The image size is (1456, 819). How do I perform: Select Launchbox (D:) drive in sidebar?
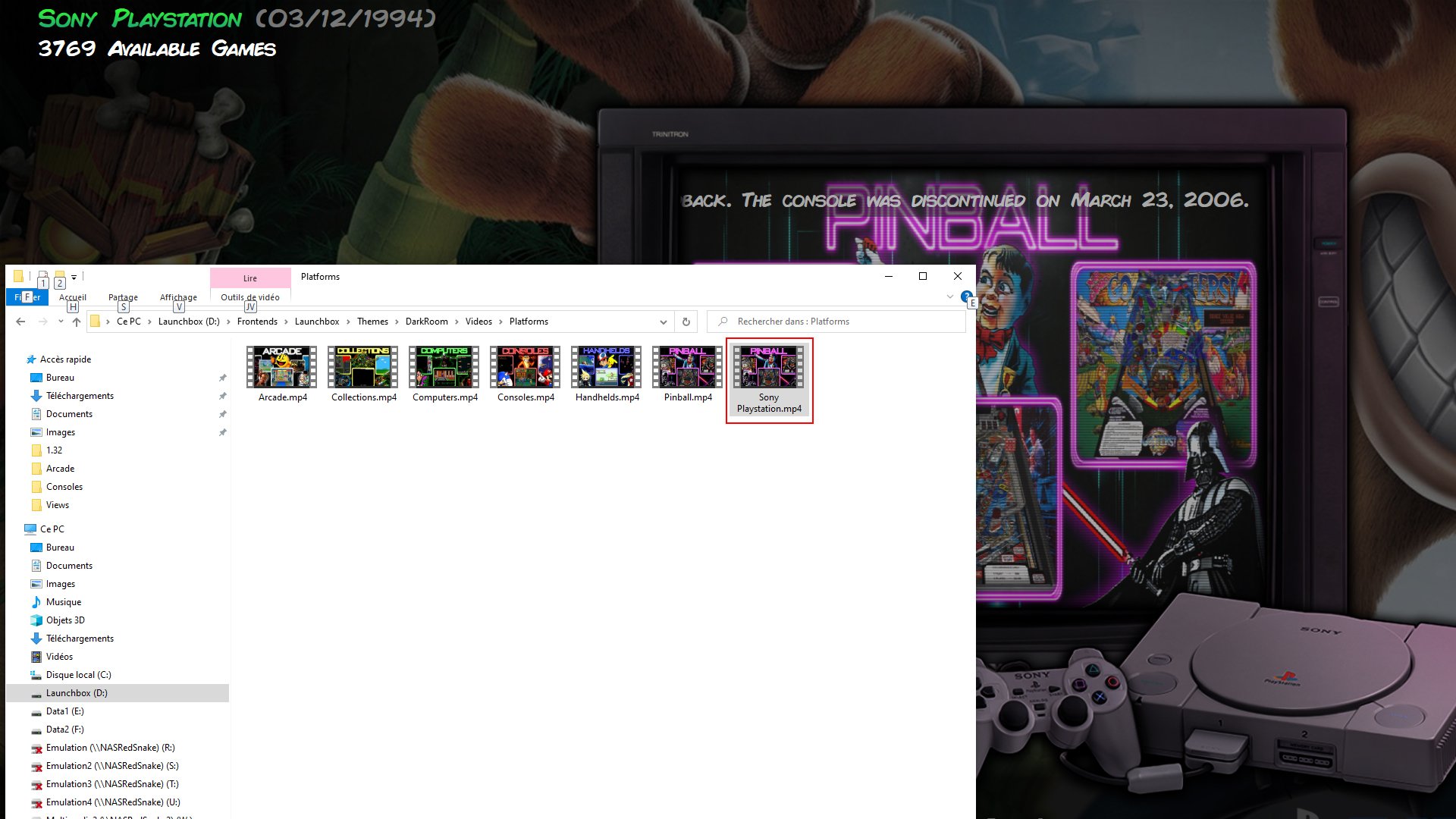pos(118,693)
